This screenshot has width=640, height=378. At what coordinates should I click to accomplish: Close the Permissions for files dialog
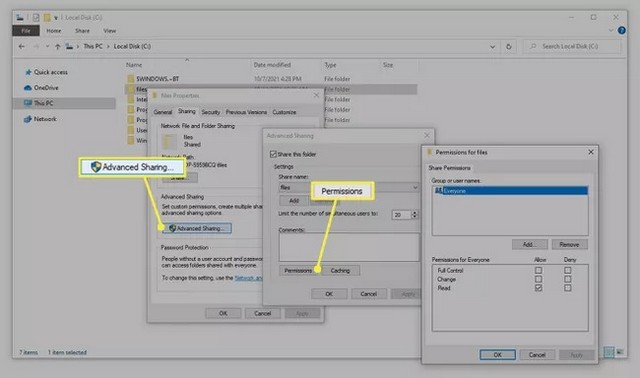(591, 152)
